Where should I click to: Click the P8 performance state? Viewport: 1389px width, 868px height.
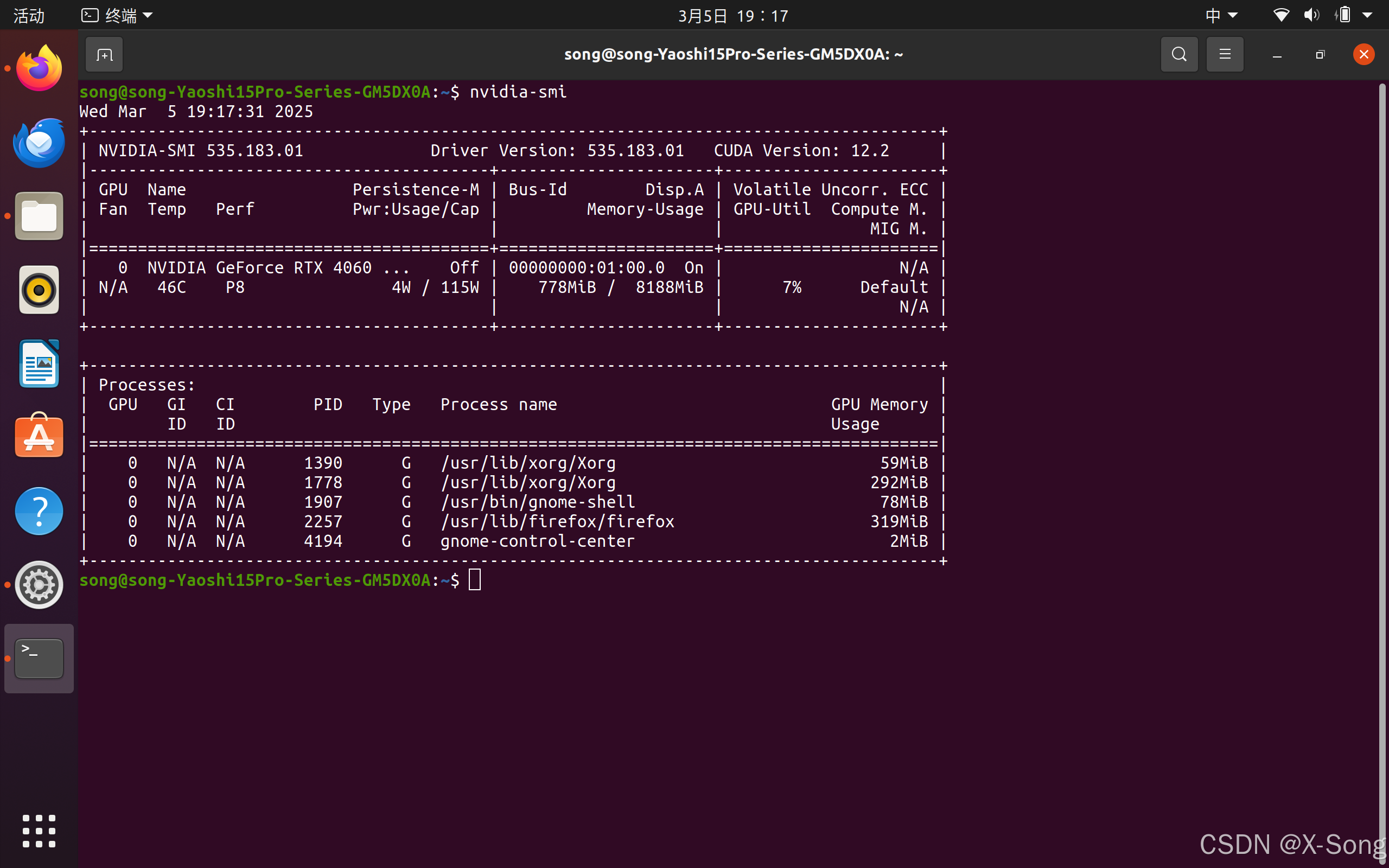pos(235,287)
